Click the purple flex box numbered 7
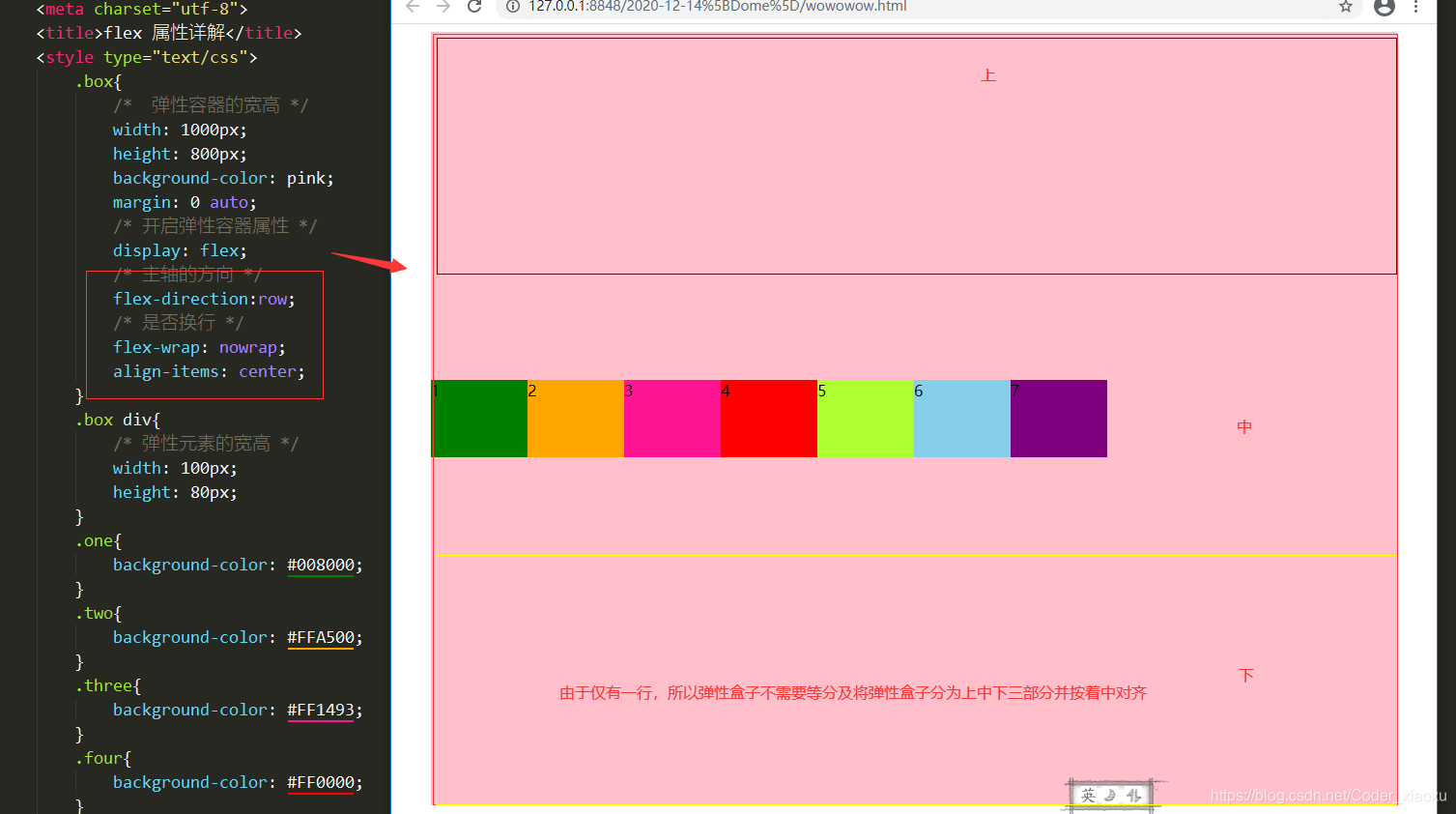The image size is (1456, 814). 1059,419
